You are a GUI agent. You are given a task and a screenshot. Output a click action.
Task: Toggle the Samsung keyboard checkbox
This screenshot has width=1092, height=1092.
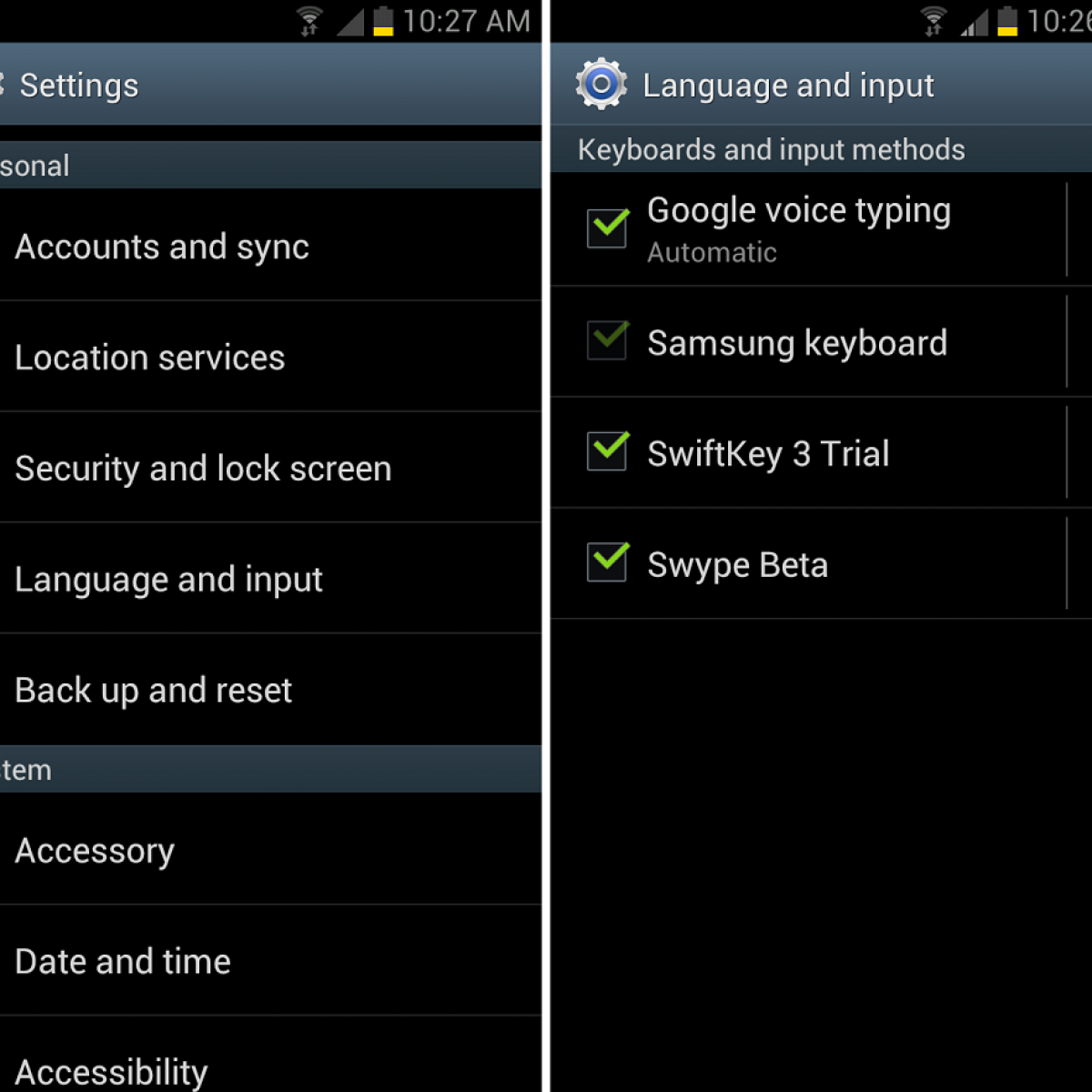point(608,339)
